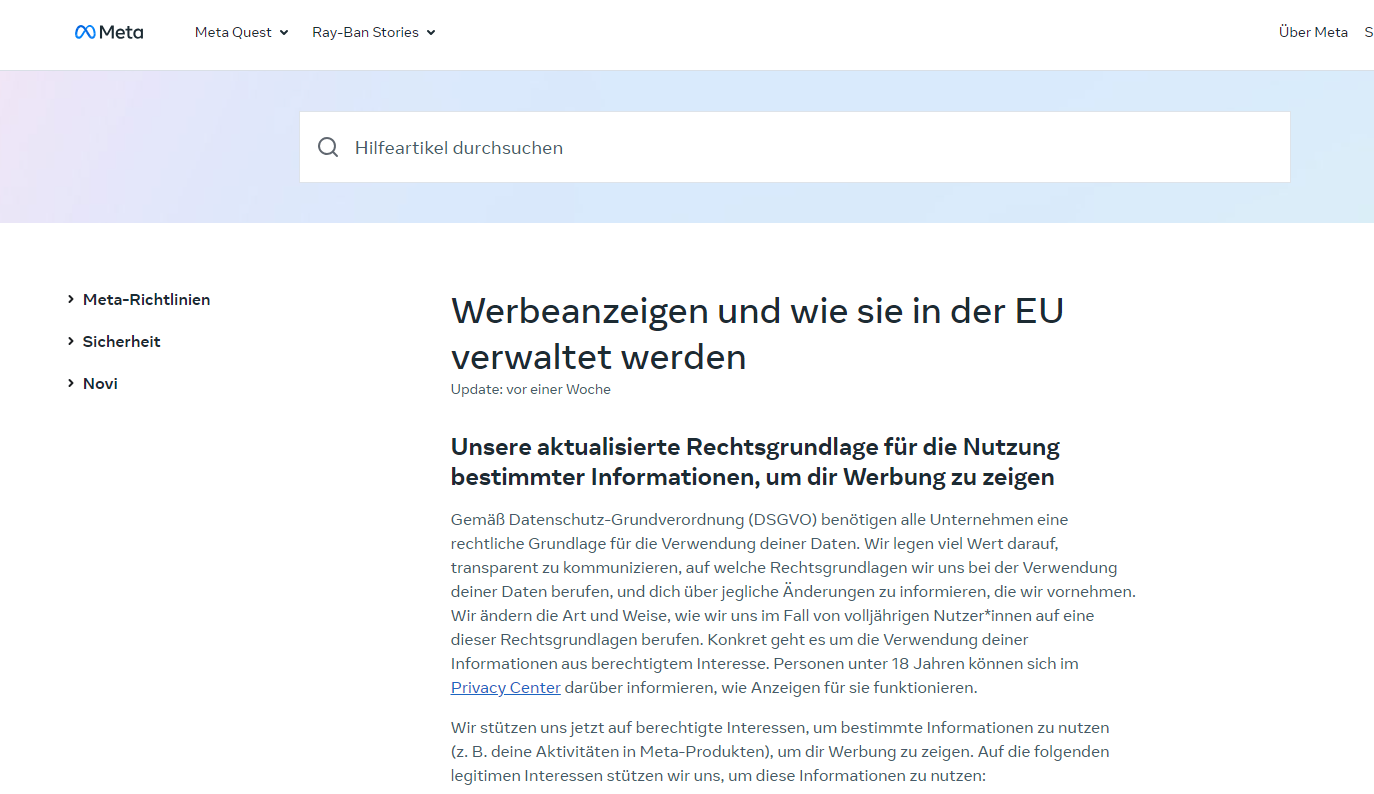Viewport: 1374px width, 794px height.
Task: Open the Über Meta link
Action: (1313, 32)
